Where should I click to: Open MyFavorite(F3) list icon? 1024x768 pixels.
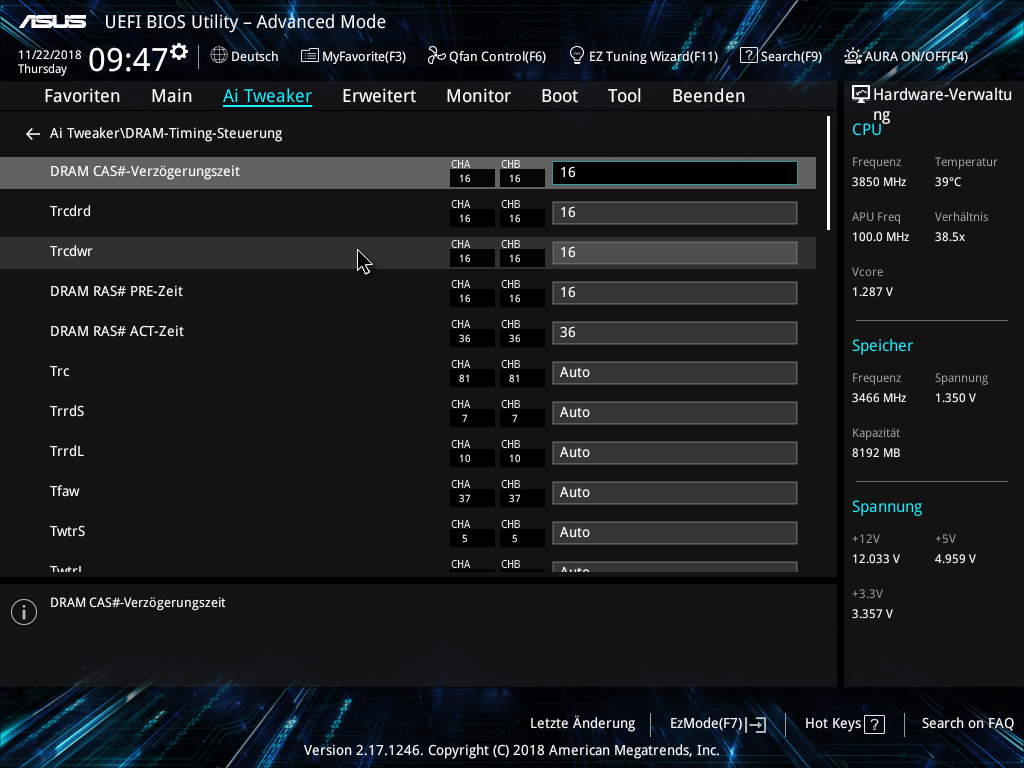point(310,56)
